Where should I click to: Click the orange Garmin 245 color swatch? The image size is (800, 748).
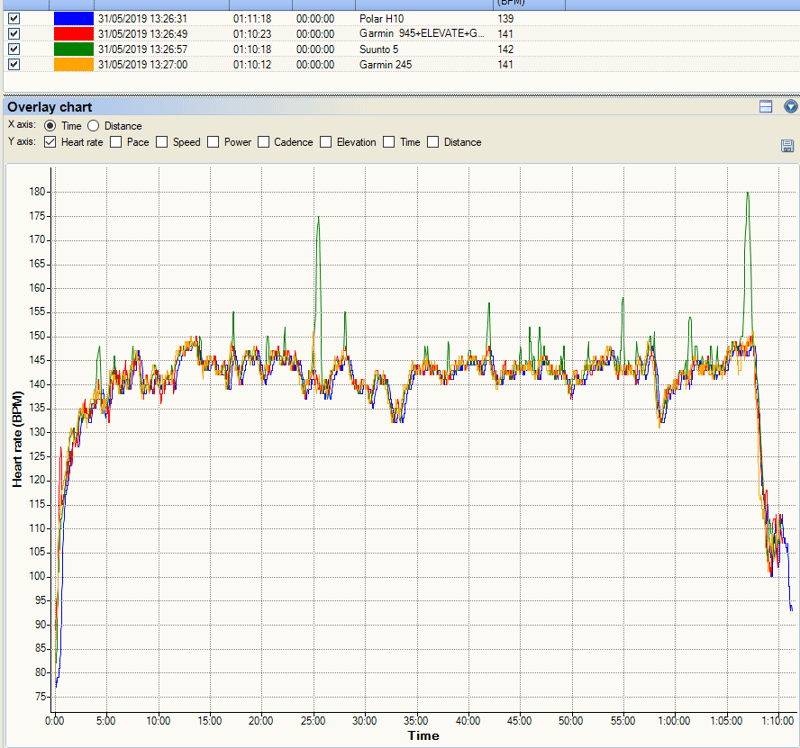pyautogui.click(x=73, y=64)
